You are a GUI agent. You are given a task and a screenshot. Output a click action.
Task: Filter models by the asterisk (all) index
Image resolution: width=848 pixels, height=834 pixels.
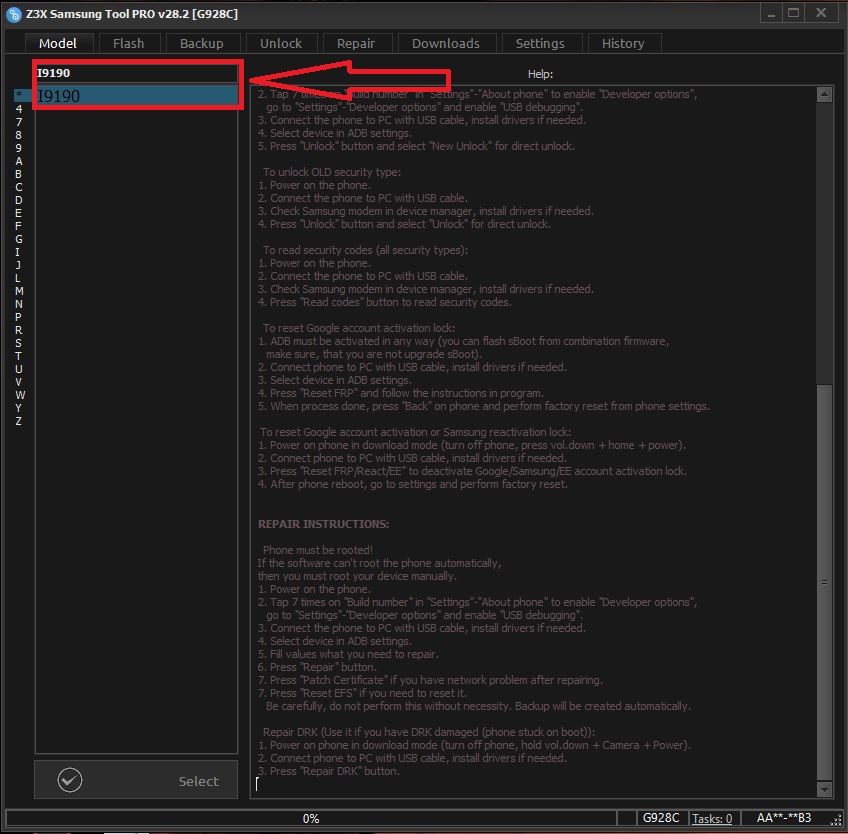(19, 95)
